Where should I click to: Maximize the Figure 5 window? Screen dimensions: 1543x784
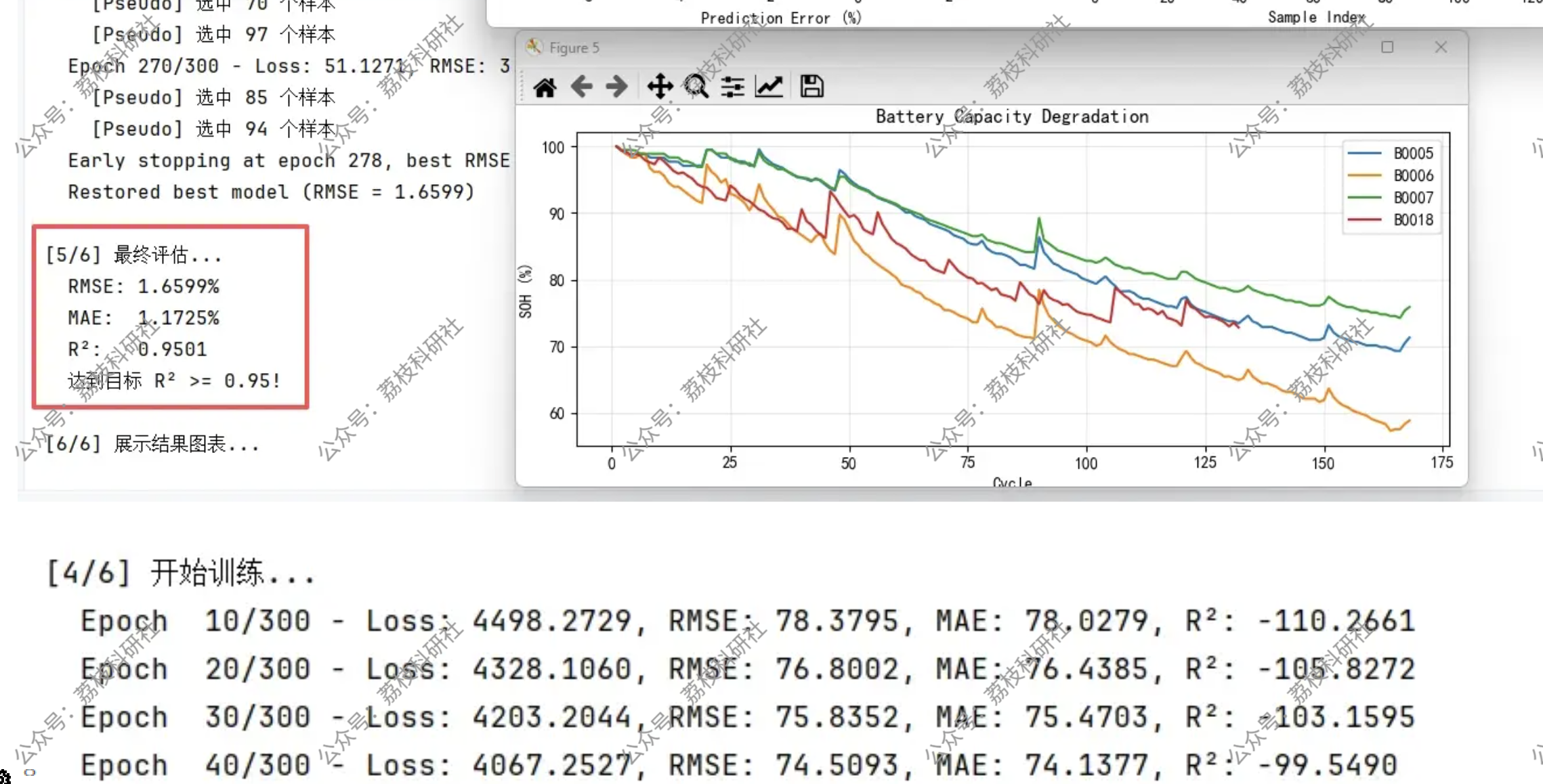[1387, 47]
